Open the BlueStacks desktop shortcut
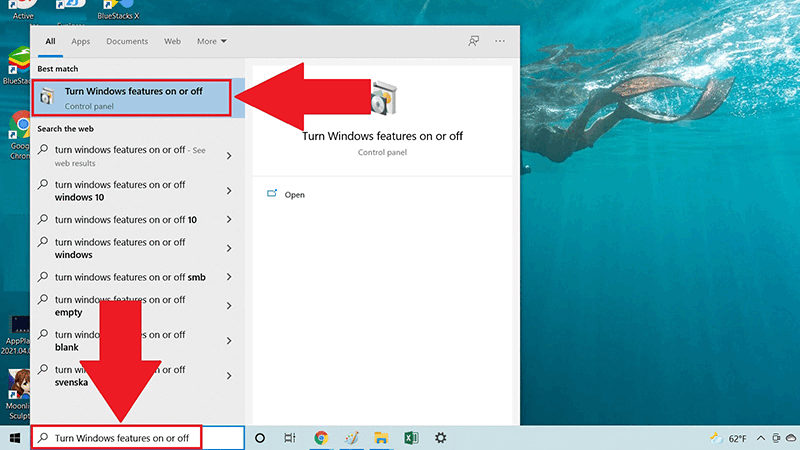The width and height of the screenshot is (800, 450). tap(18, 65)
